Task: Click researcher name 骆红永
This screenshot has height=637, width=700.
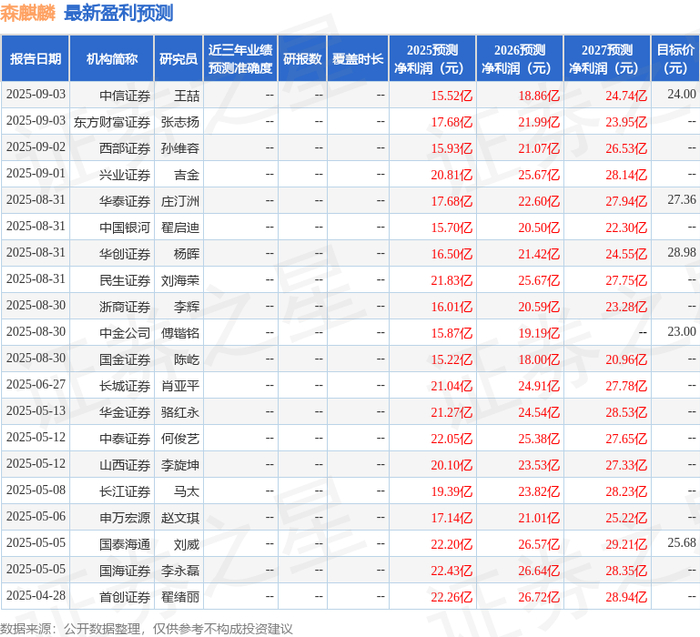Action: tap(180, 412)
